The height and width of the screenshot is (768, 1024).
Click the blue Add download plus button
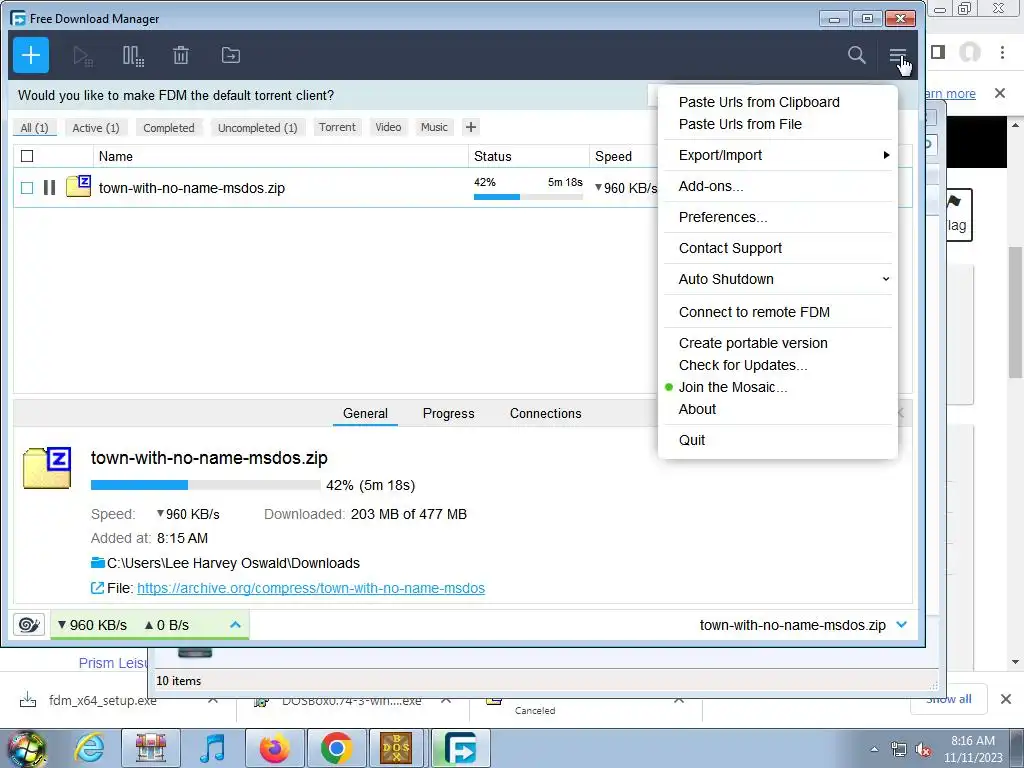click(31, 55)
